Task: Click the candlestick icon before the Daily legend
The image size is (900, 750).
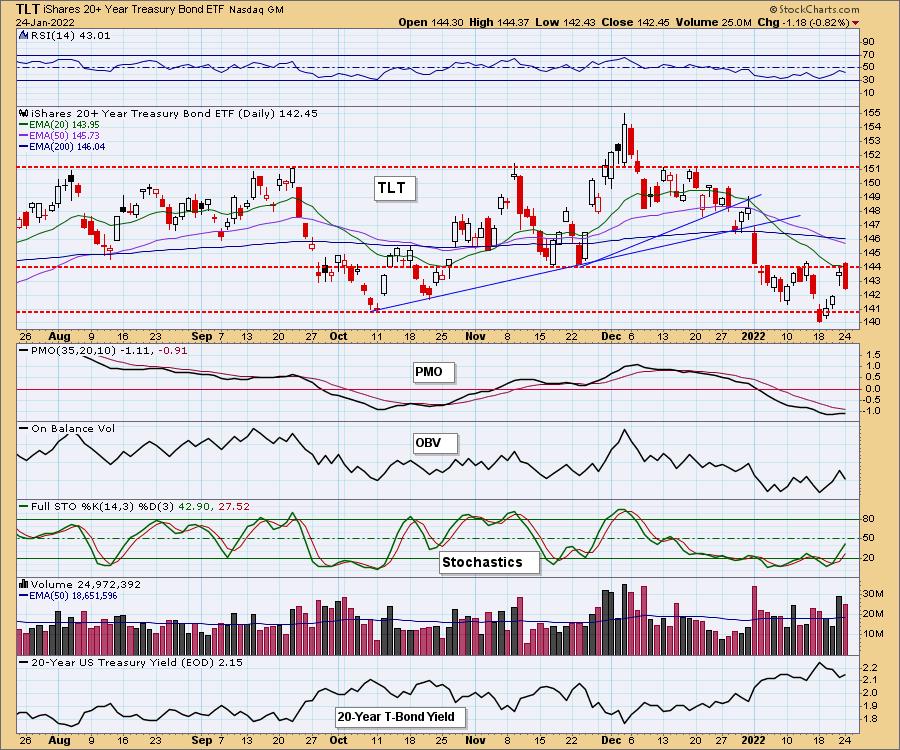Action: click(x=23, y=113)
